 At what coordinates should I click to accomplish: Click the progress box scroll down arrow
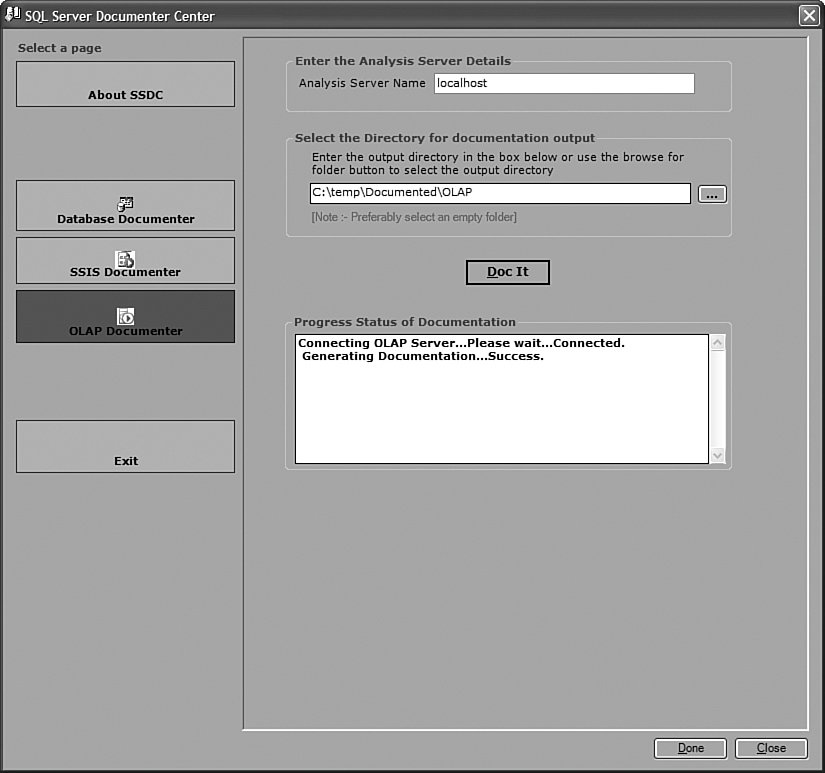717,455
